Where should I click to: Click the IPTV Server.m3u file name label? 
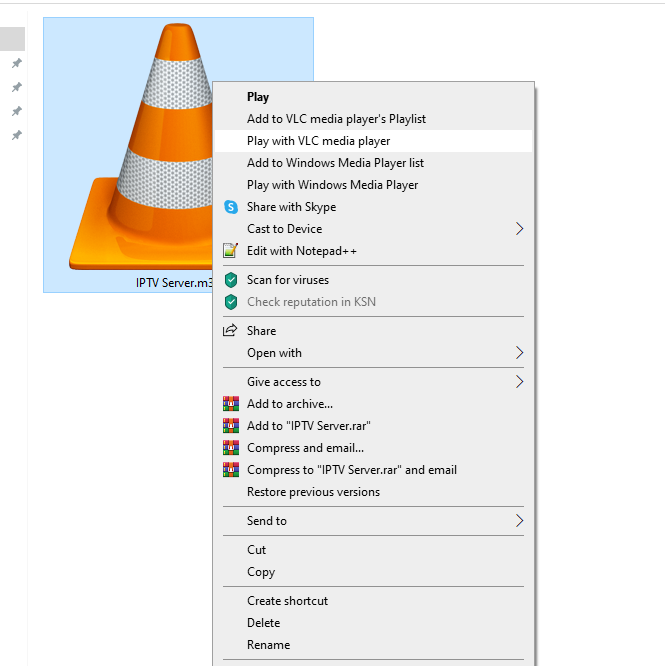click(x=174, y=283)
